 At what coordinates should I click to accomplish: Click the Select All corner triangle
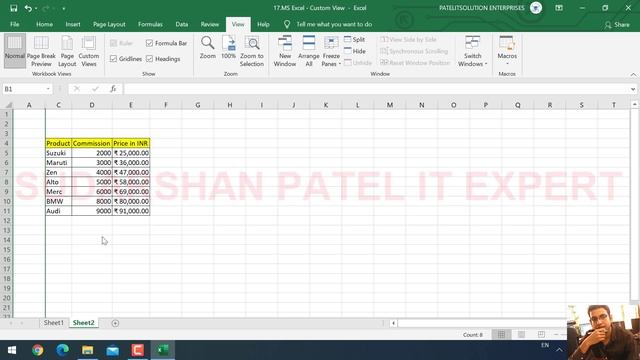pyautogui.click(x=8, y=105)
